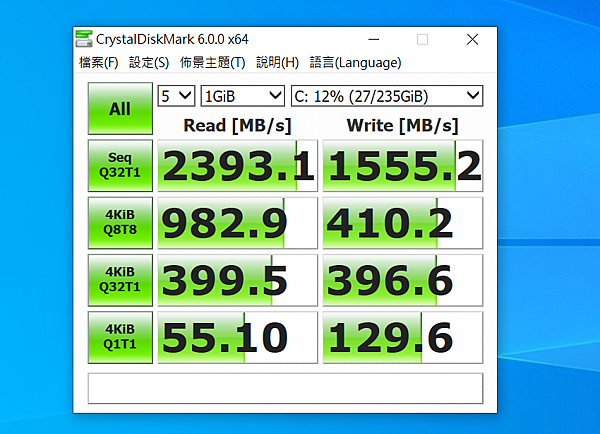
Task: Click the 4KiB Q8T8 write value 410.2
Action: point(403,223)
